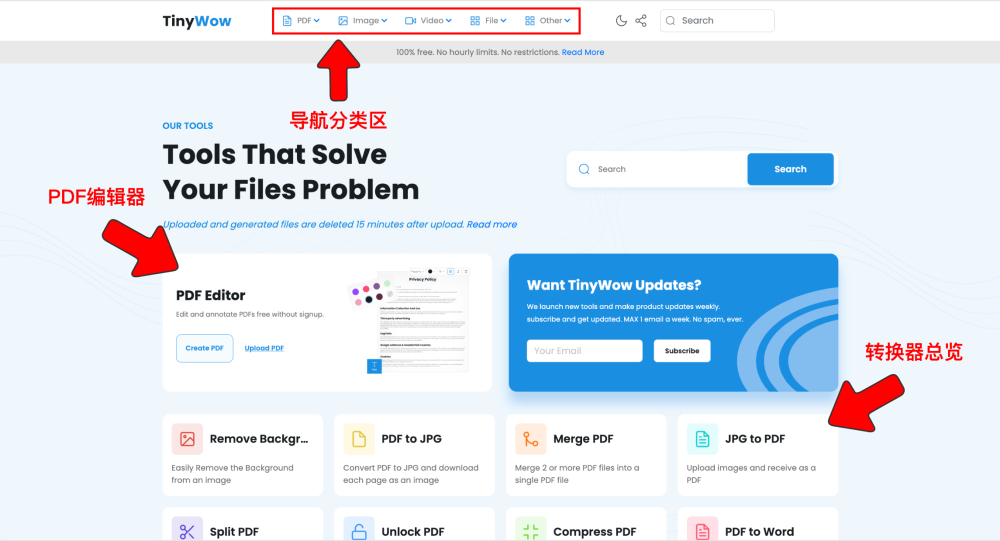This screenshot has width=1000, height=541.
Task: Expand the PDF dropdown menu
Action: [x=301, y=20]
